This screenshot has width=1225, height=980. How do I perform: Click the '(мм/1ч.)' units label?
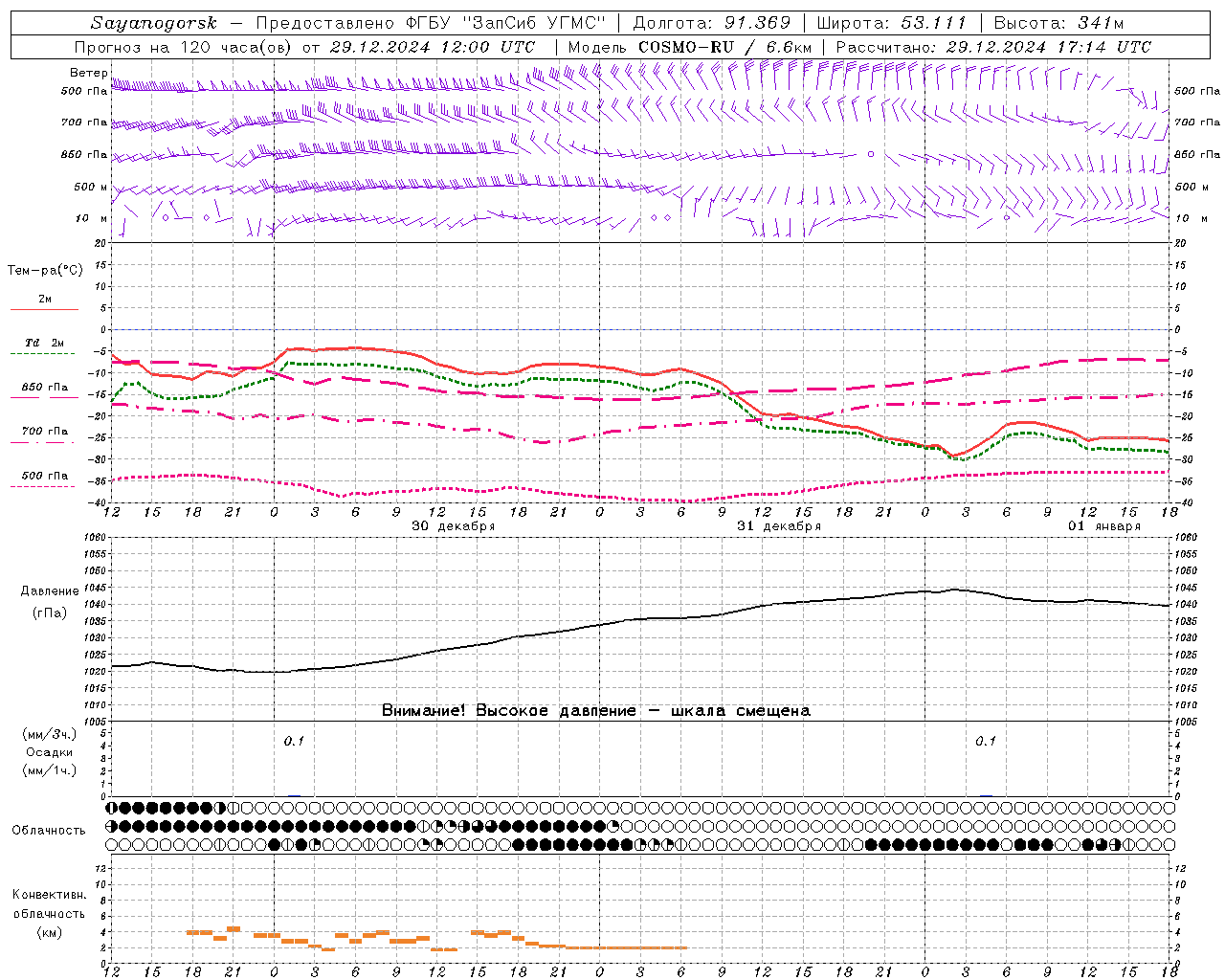[x=50, y=770]
